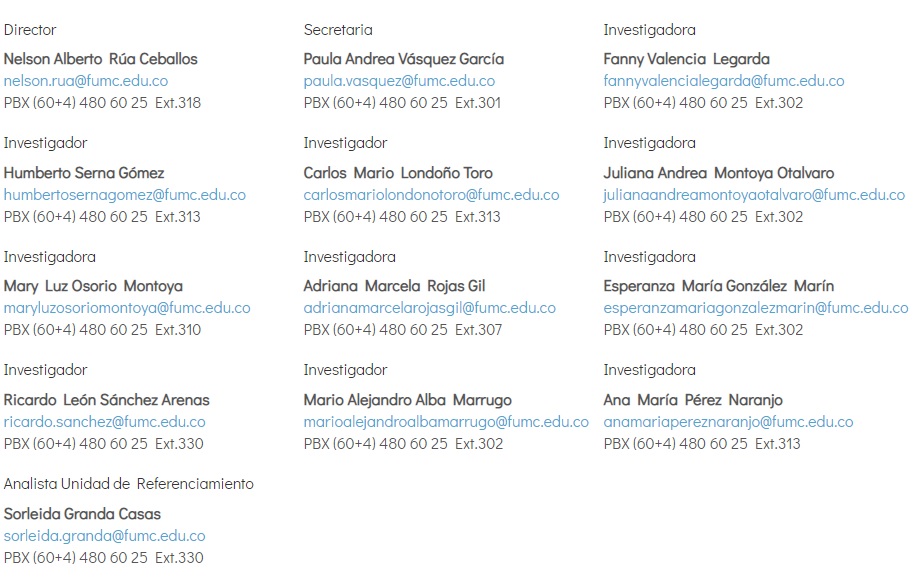Open marioalejandroalbamarrugo@fumc.edu.co email link
The width and height of the screenshot is (924, 584).
point(446,422)
